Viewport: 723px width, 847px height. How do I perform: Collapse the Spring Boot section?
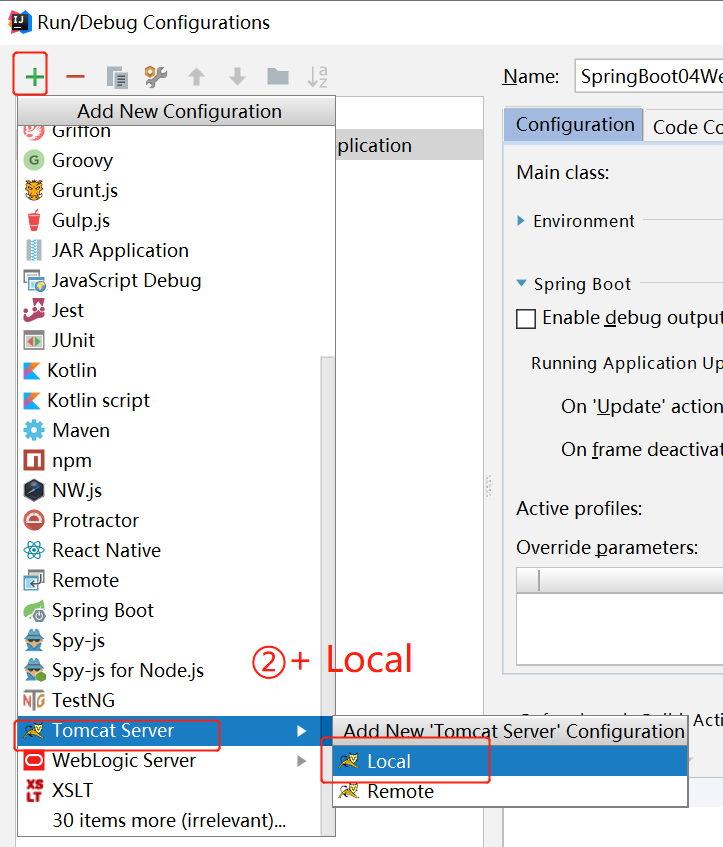point(521,283)
